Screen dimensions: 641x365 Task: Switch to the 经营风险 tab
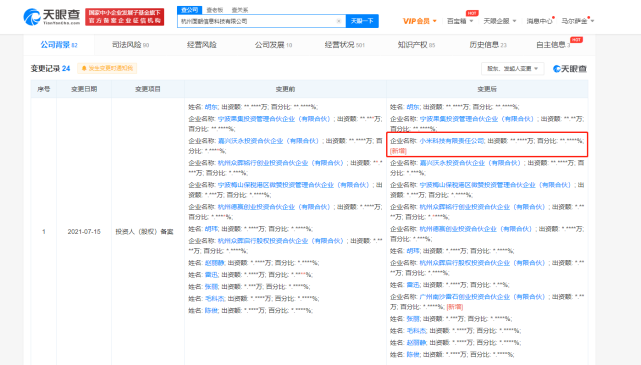[202, 45]
